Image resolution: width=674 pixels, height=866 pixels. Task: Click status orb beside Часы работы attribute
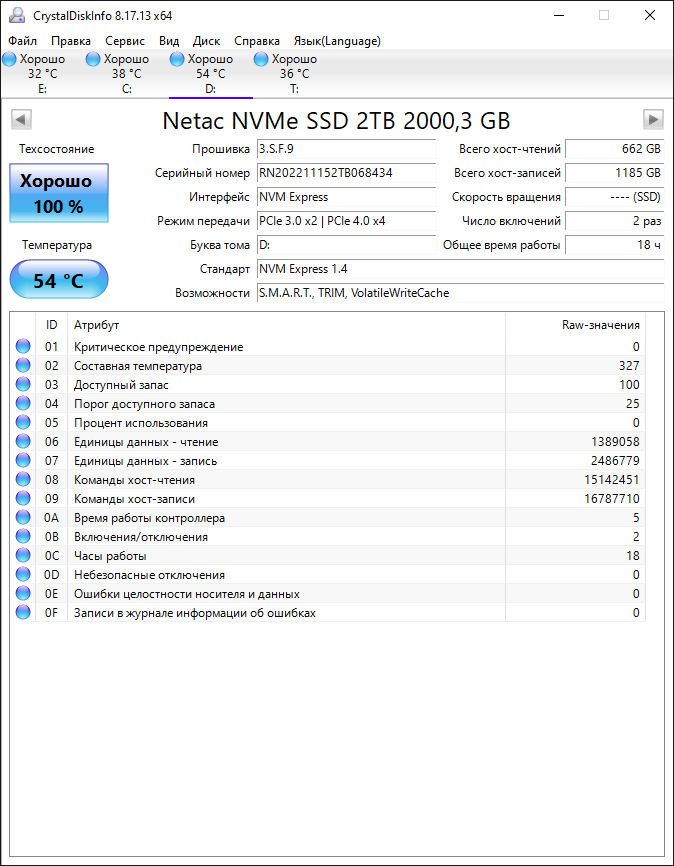pos(23,556)
